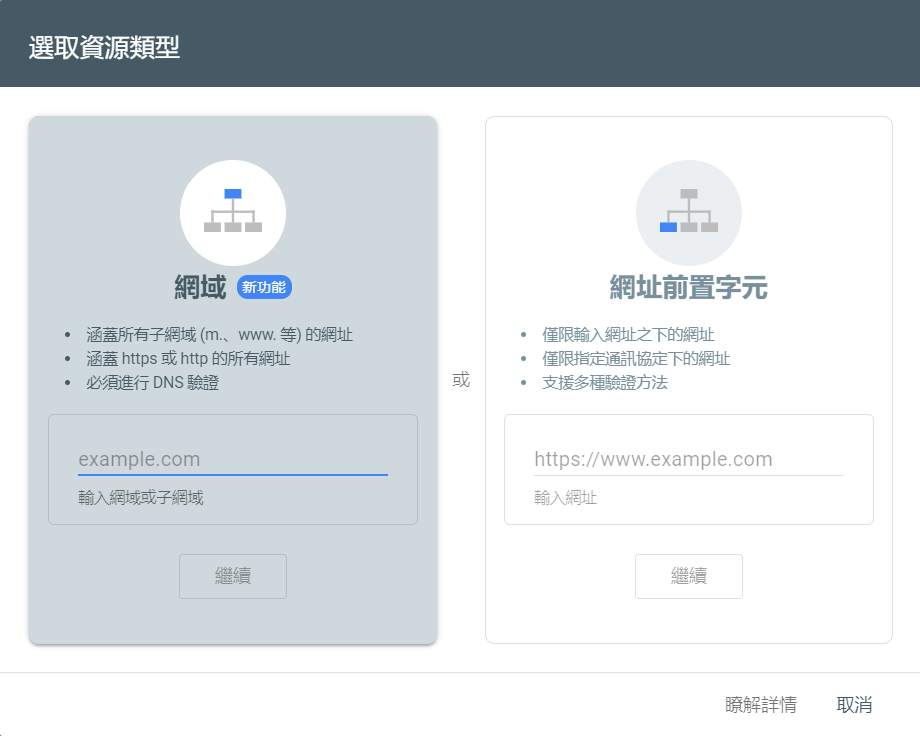Click 繼續 button under the URL prefix field
Viewport: 920px width, 736px height.
[x=689, y=576]
